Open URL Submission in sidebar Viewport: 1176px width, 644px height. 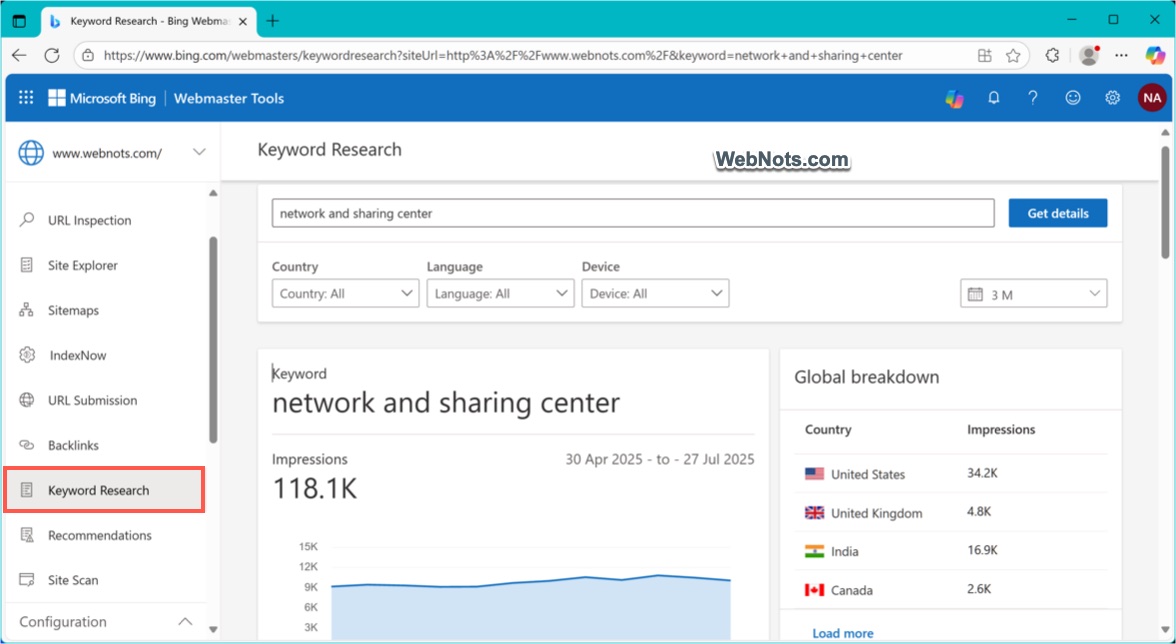pyautogui.click(x=93, y=400)
